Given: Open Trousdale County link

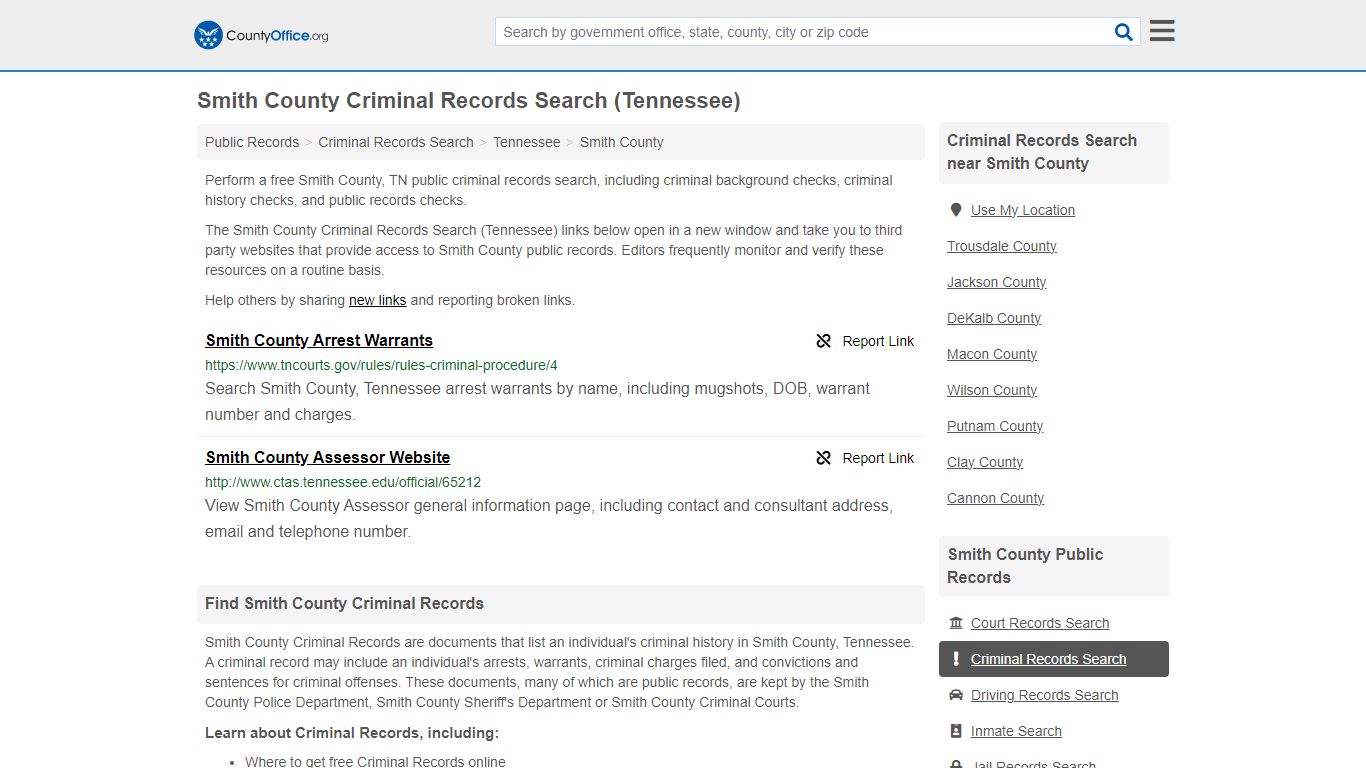Looking at the screenshot, I should pos(1002,246).
